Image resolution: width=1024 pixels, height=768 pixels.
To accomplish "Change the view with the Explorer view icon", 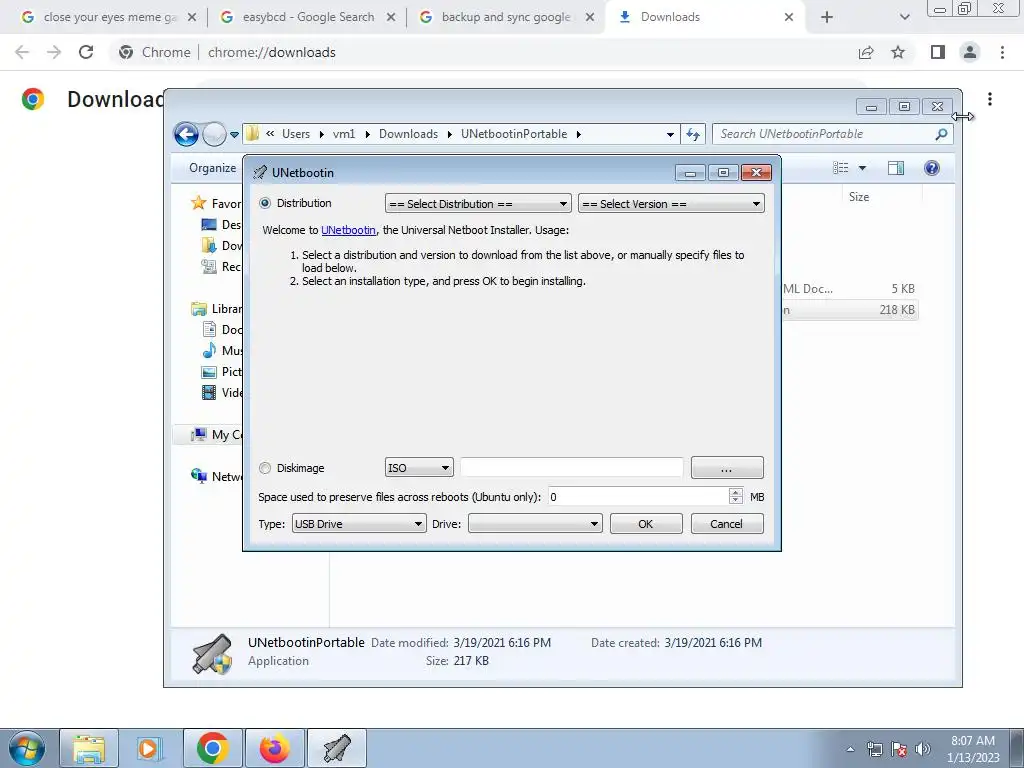I will coord(840,168).
